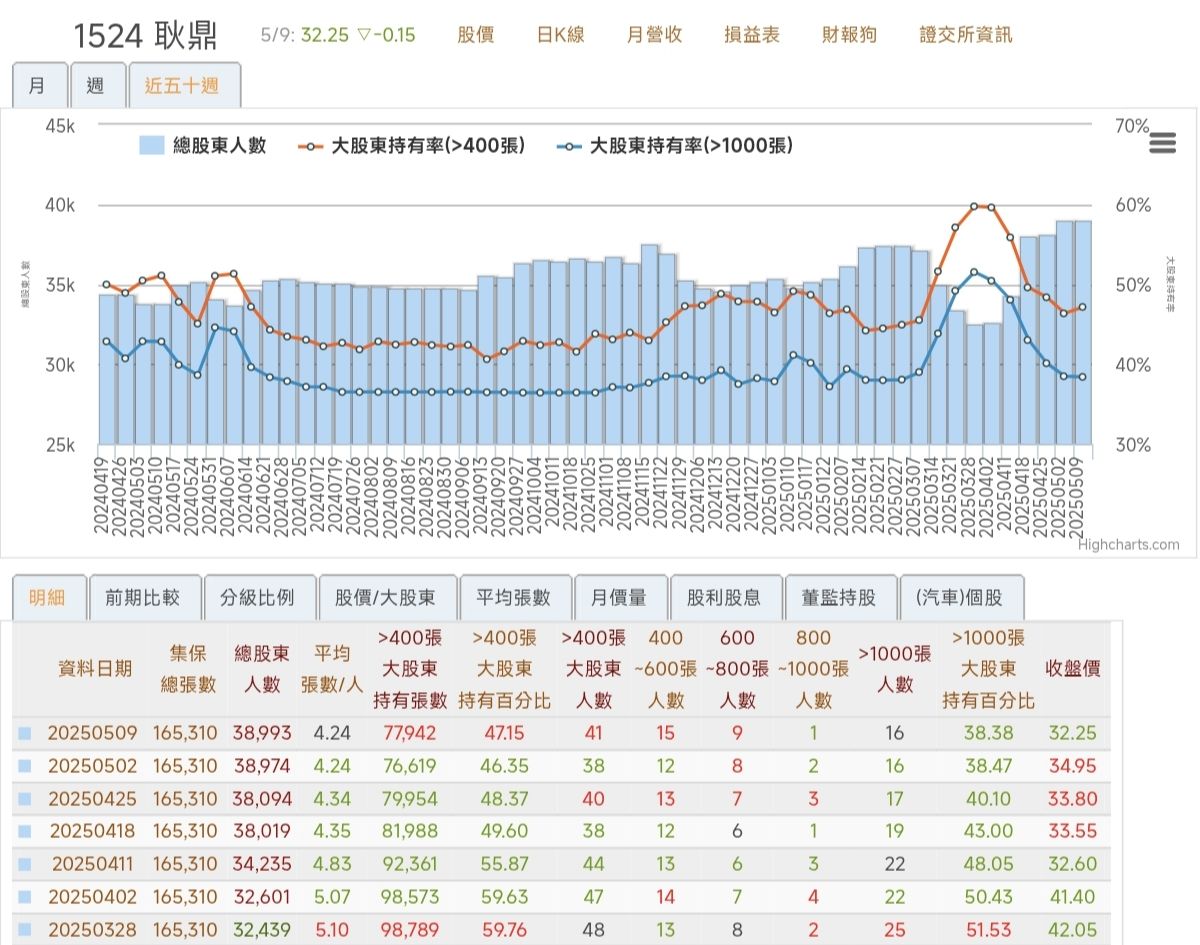Click the blue square beside 20250411 row

(x=25, y=864)
